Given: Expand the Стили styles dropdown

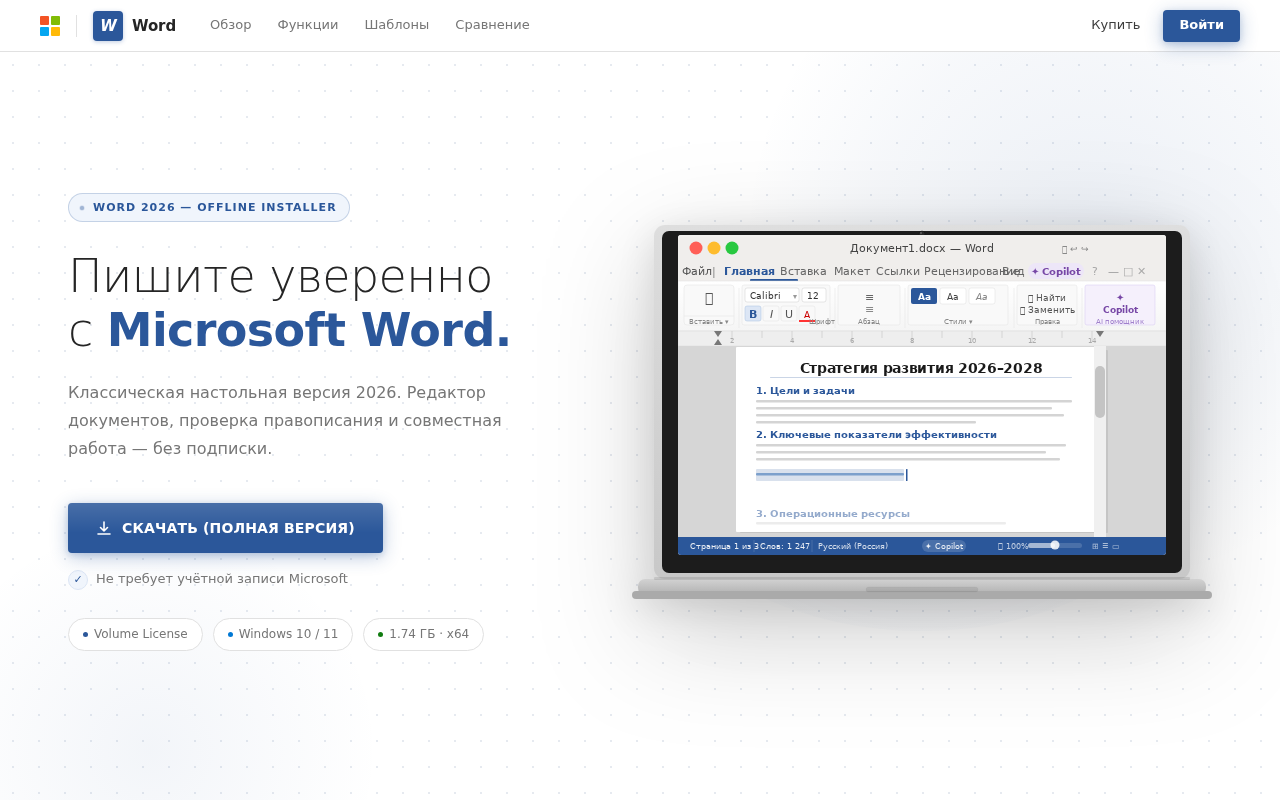Looking at the screenshot, I should coord(958,322).
